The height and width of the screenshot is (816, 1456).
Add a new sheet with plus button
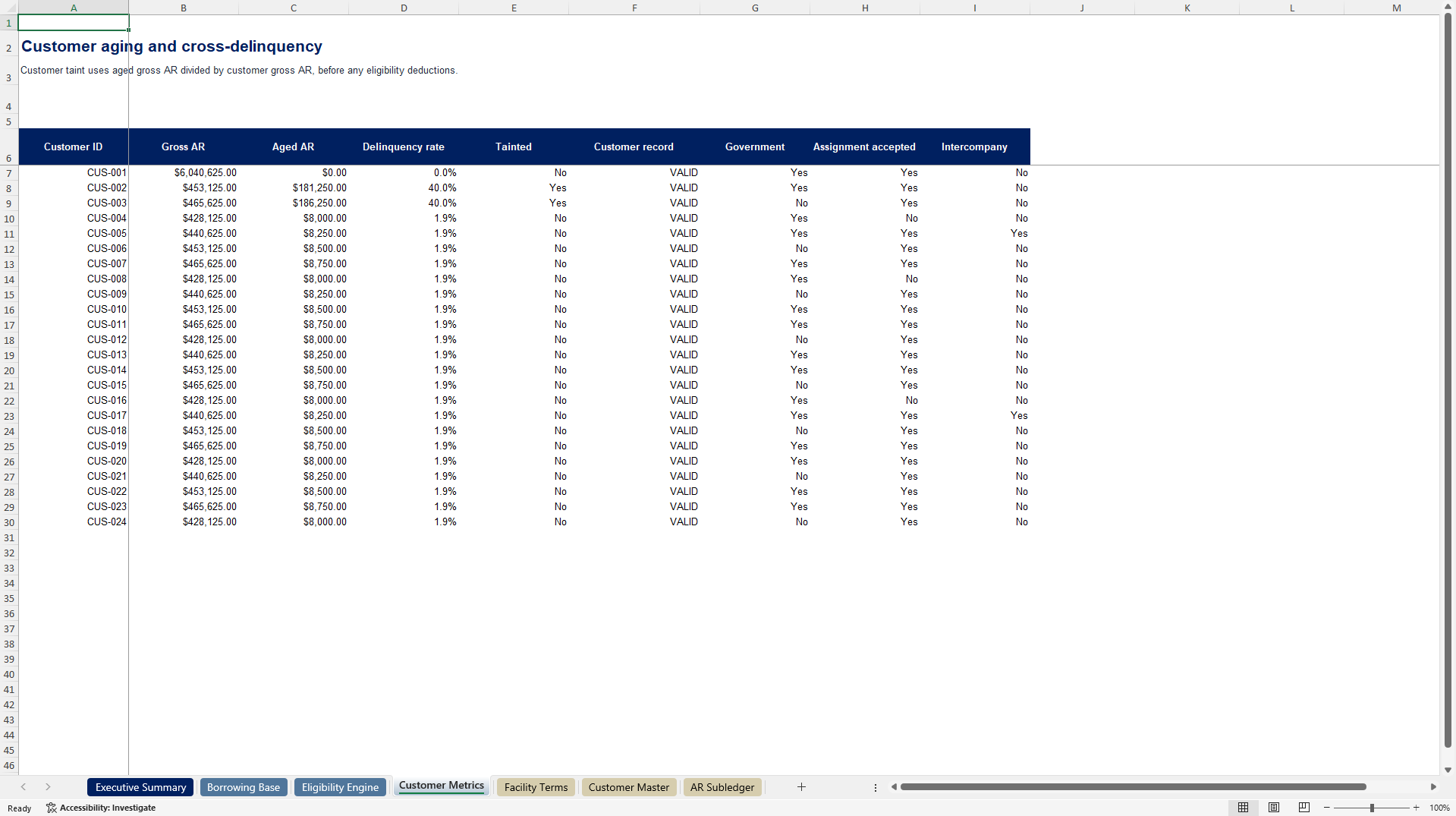point(801,787)
